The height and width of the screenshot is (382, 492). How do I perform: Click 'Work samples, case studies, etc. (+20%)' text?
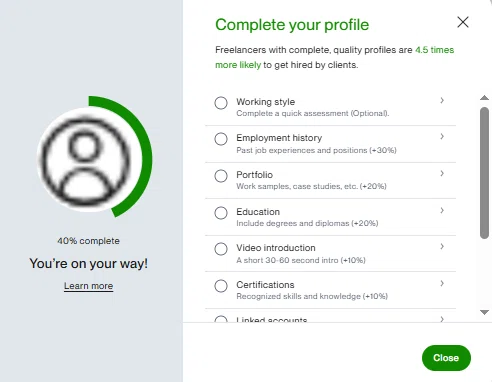[x=311, y=186]
